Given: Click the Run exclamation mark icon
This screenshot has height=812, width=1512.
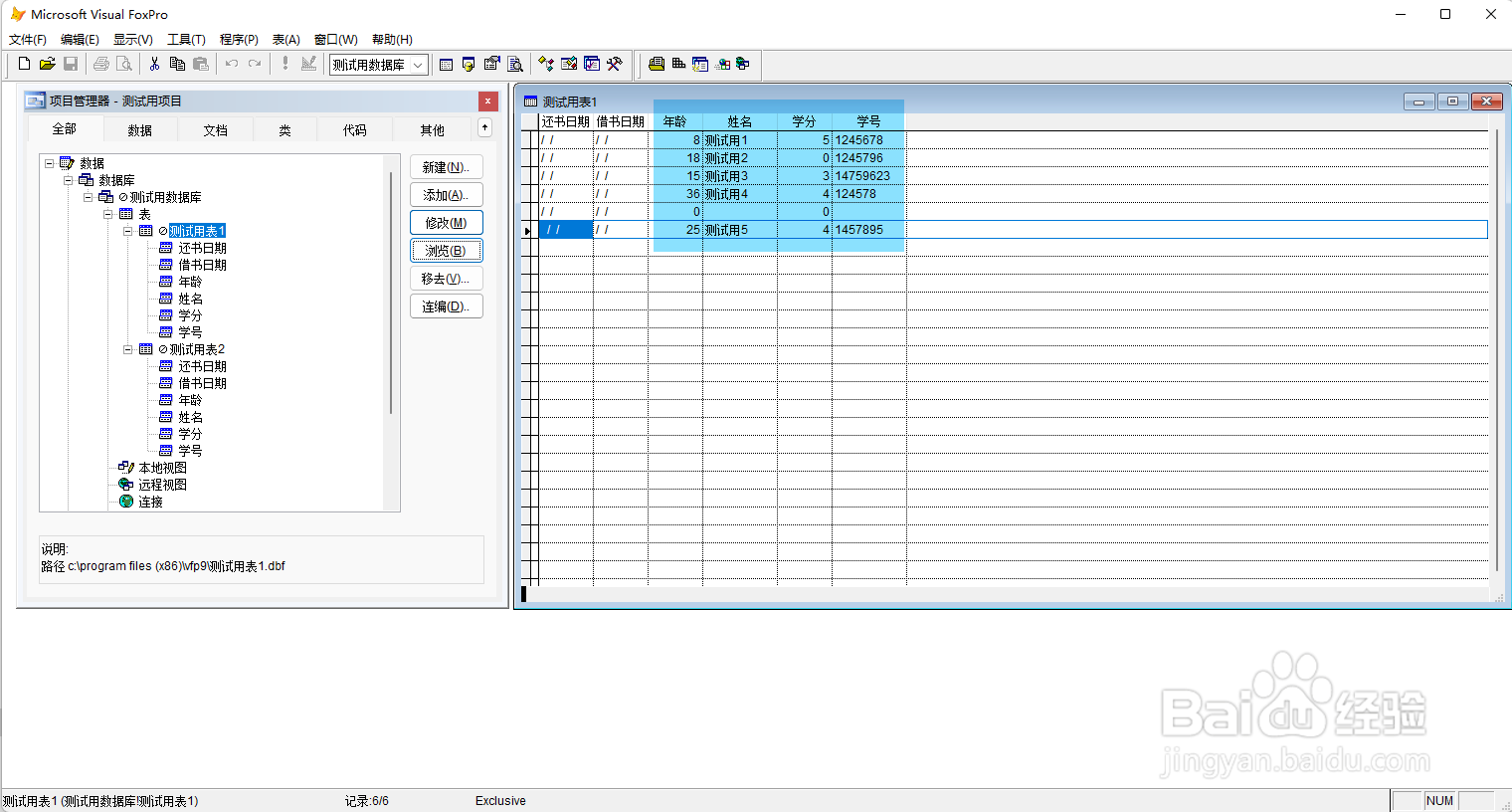Looking at the screenshot, I should tap(284, 64).
